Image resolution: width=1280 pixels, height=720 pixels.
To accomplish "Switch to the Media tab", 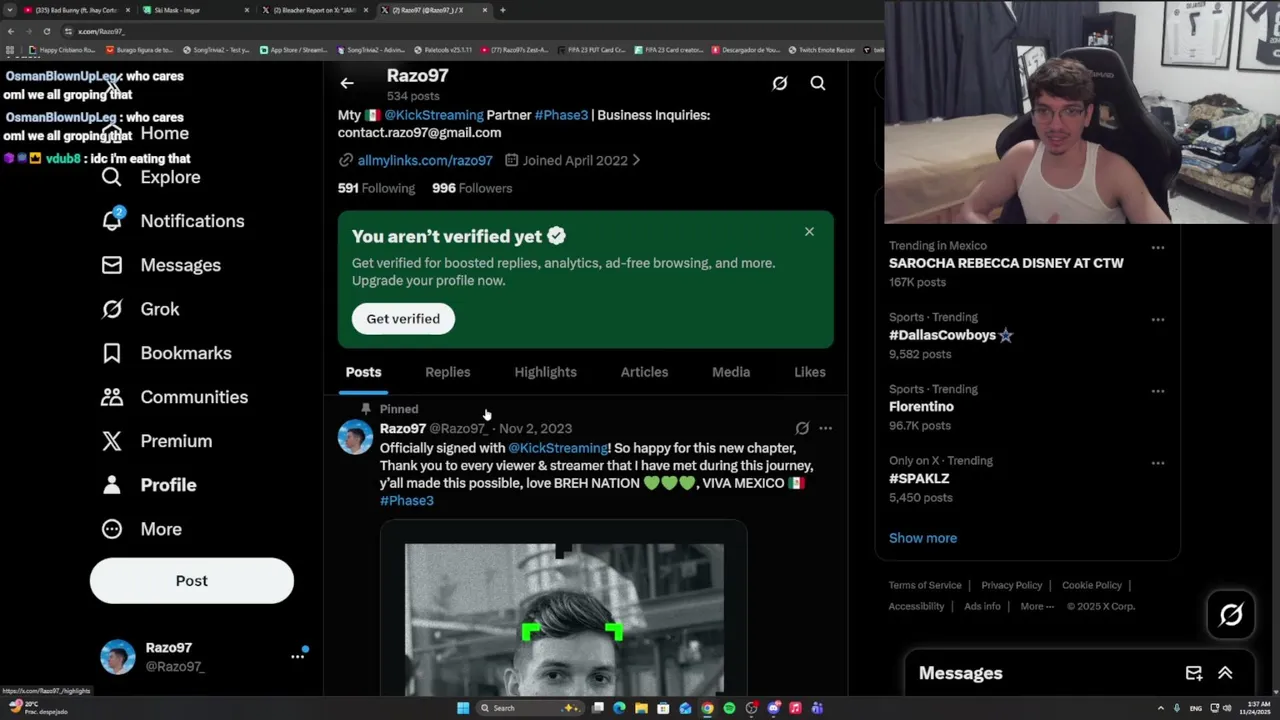I will point(731,372).
